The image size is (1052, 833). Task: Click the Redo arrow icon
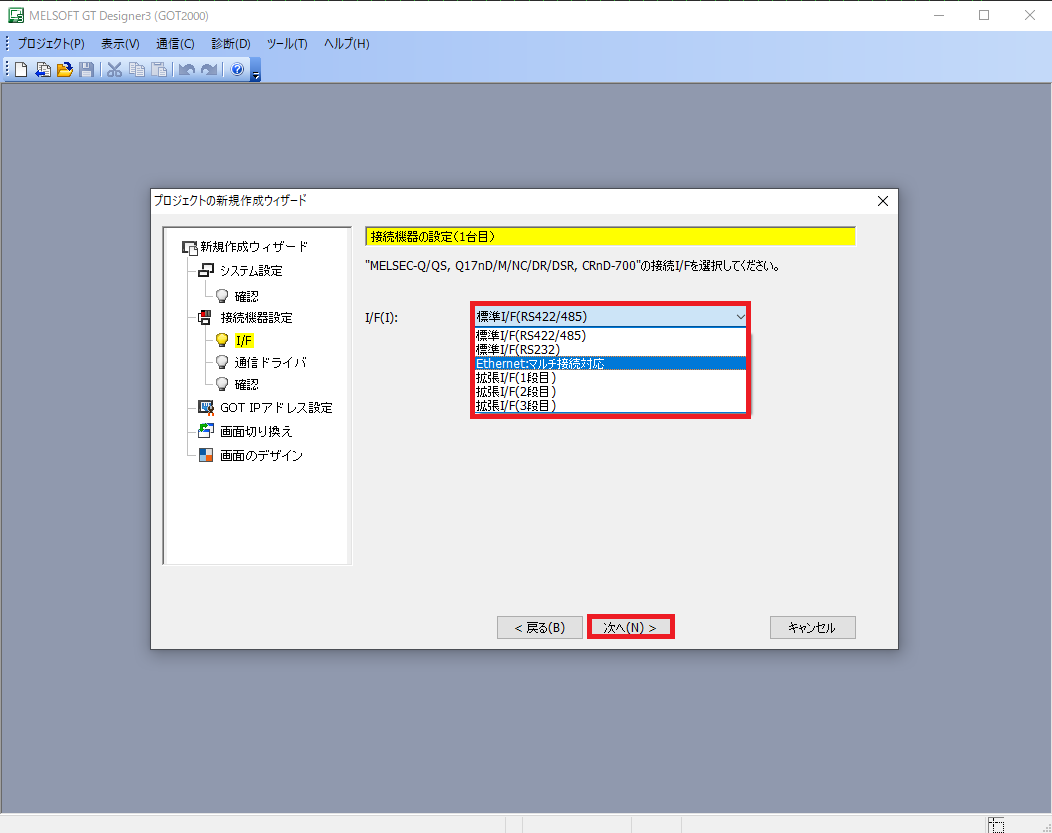pyautogui.click(x=209, y=69)
